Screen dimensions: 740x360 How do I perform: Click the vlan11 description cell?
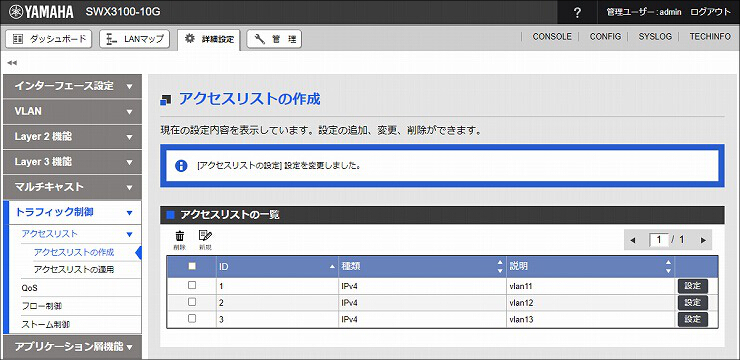click(x=591, y=286)
